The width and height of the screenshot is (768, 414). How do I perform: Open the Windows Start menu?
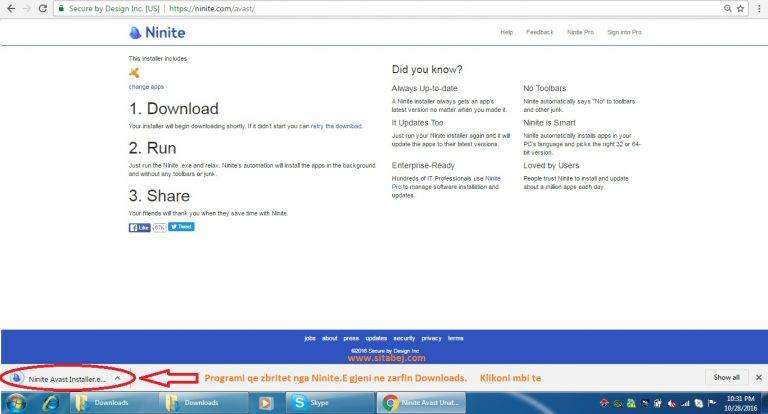tap(16, 403)
